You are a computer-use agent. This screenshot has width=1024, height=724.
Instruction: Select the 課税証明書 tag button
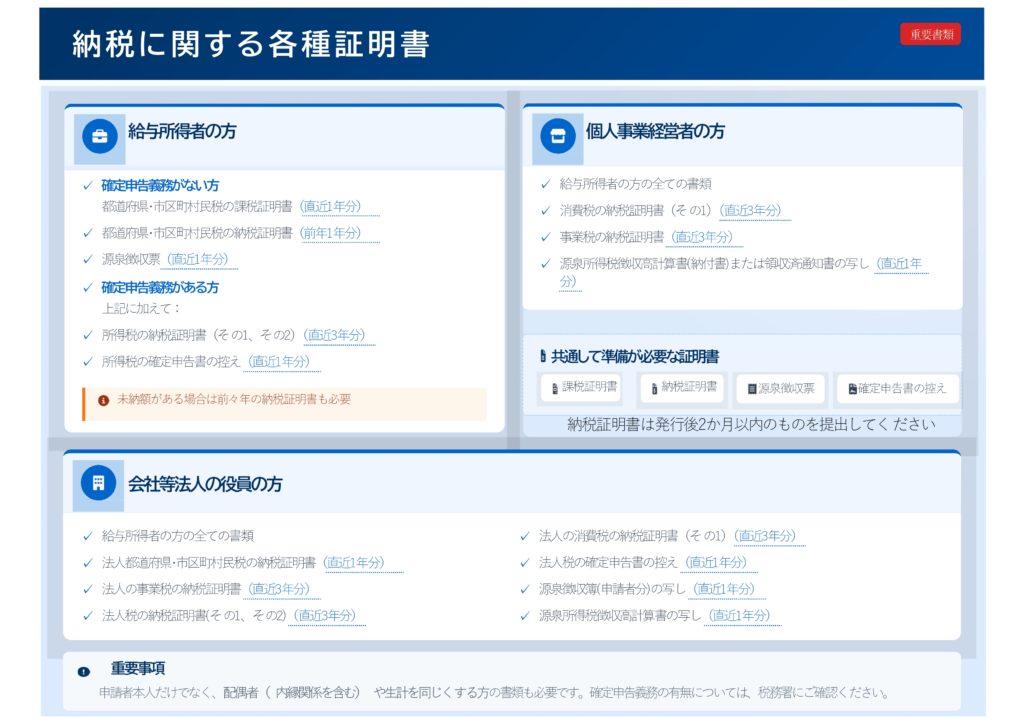click(x=581, y=387)
